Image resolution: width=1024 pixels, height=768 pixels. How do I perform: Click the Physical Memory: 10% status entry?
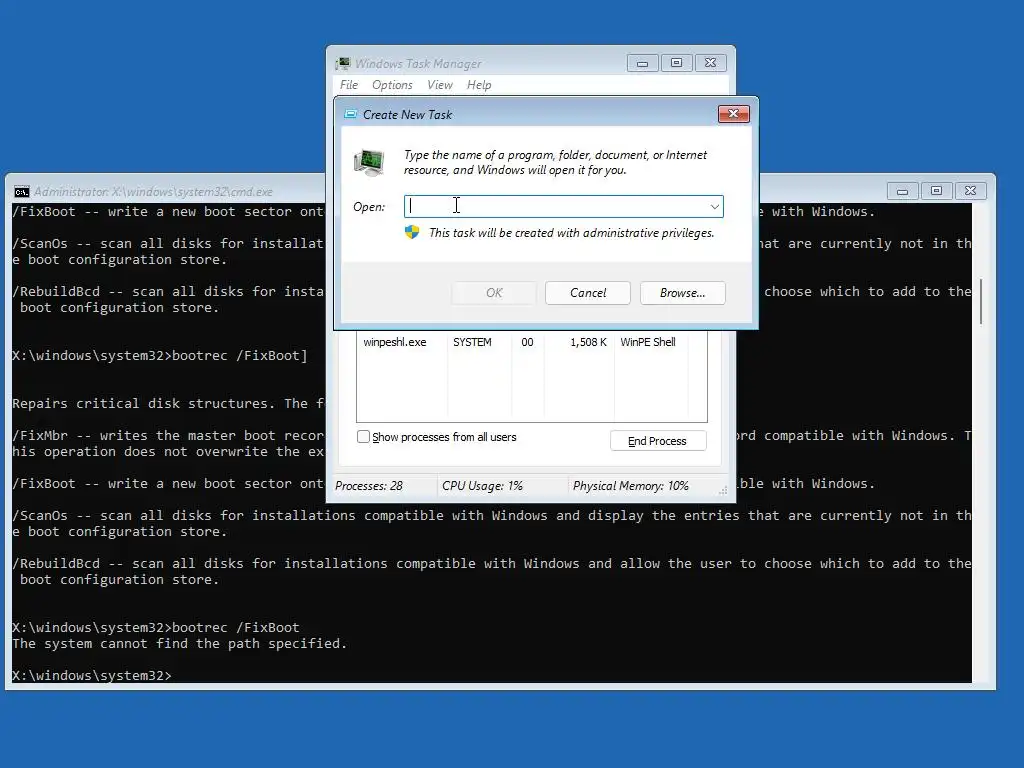[x=631, y=486]
